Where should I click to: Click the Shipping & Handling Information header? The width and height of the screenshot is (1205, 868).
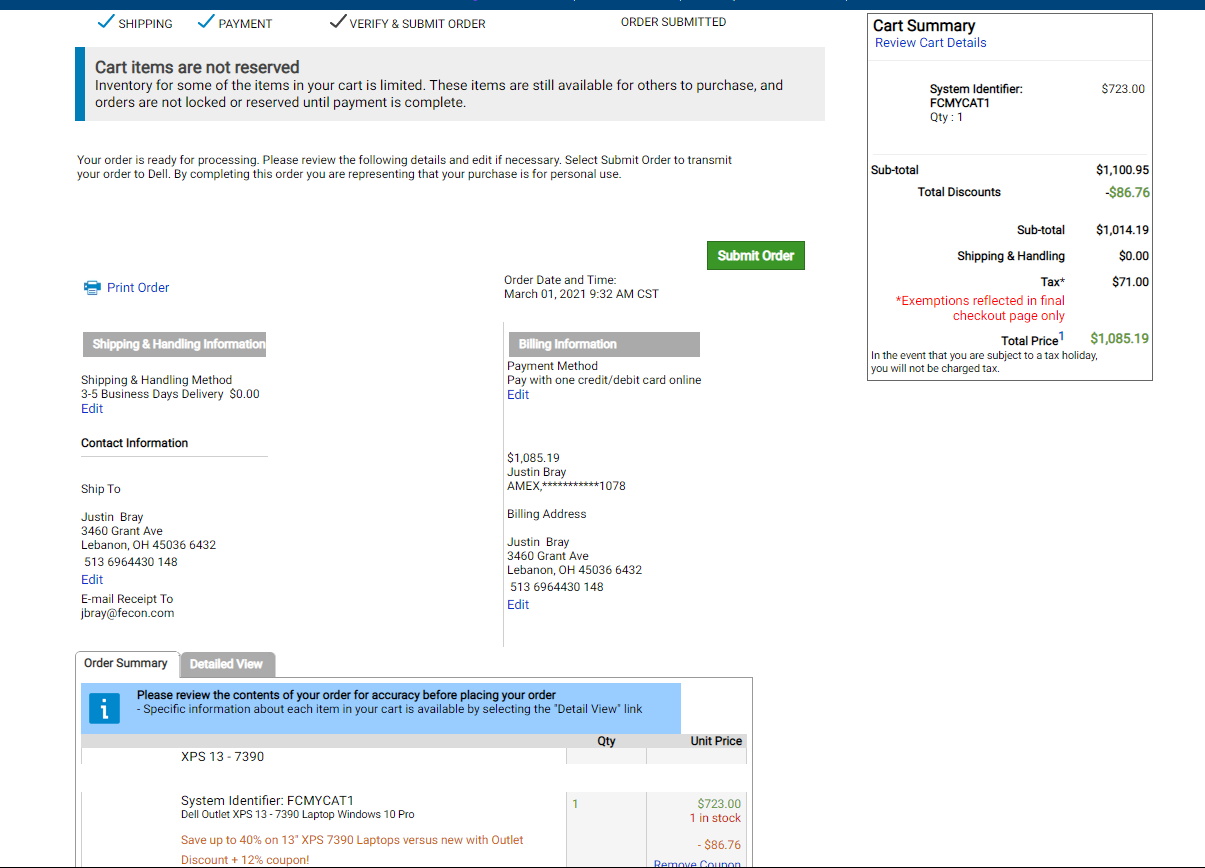coord(179,344)
